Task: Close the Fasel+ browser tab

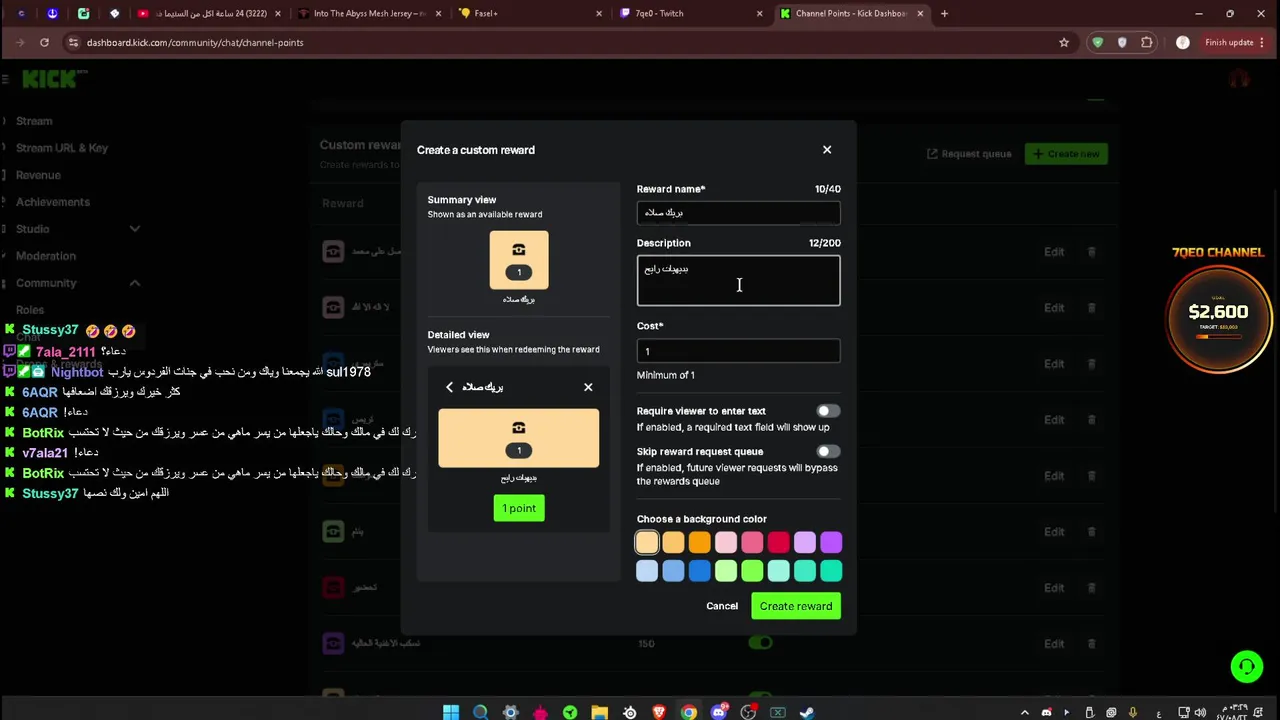Action: point(599,13)
